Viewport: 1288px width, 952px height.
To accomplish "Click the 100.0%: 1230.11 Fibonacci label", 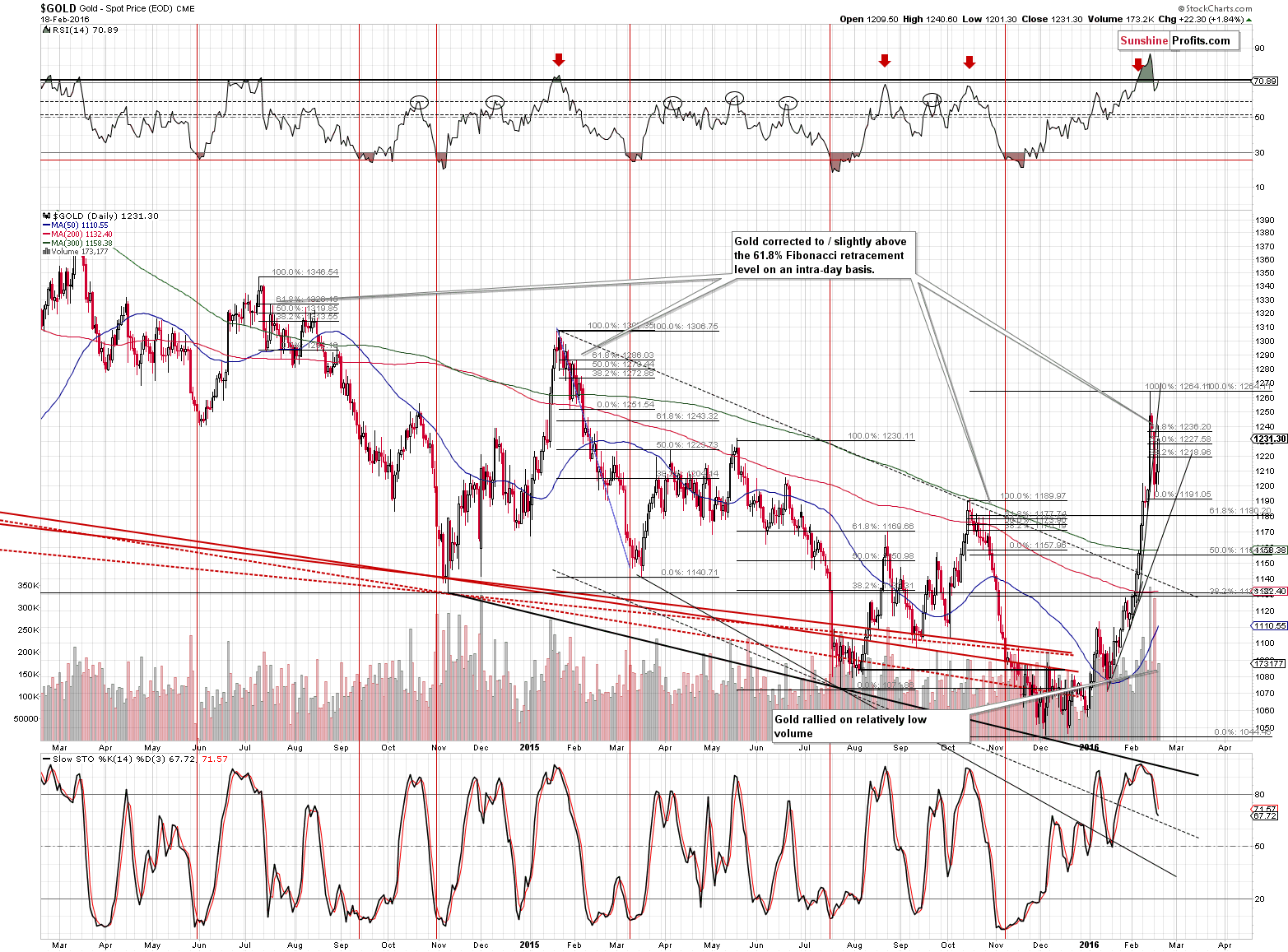I will click(881, 436).
